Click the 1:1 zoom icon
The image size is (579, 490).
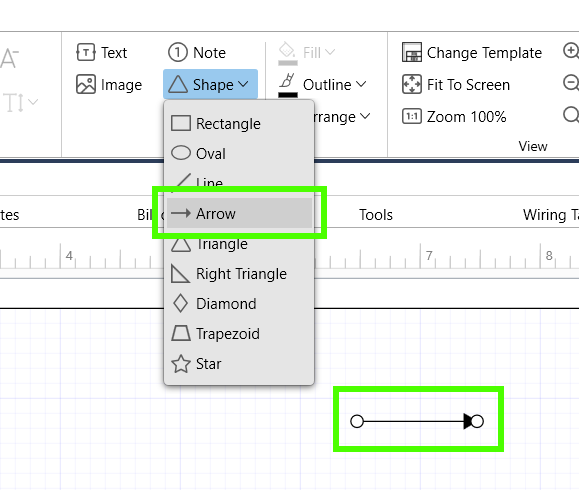coord(412,117)
